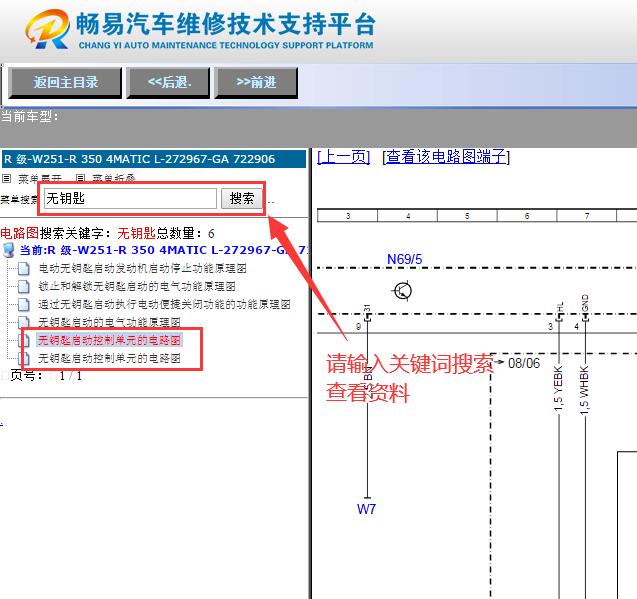The height and width of the screenshot is (599, 637).
Task: Go back with the <<后退 button
Action: [168, 82]
